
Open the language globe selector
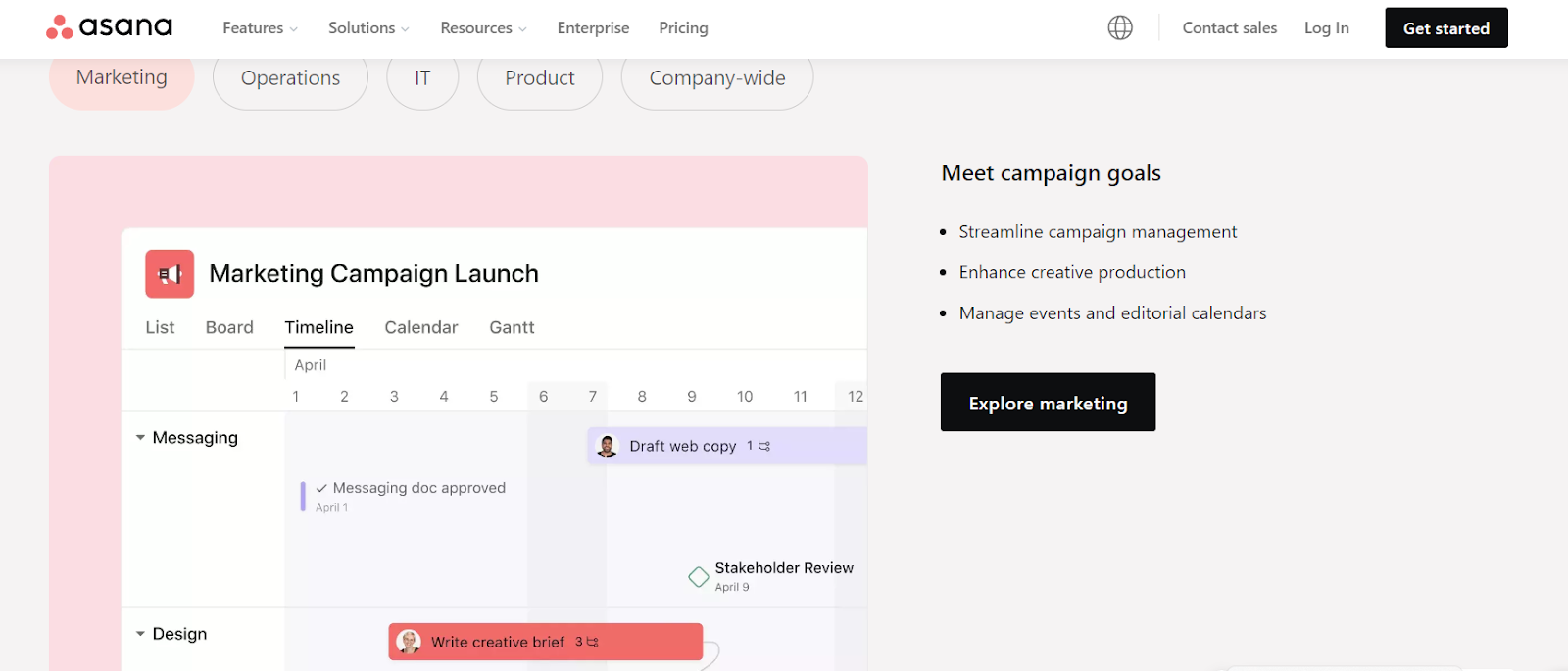1120,27
